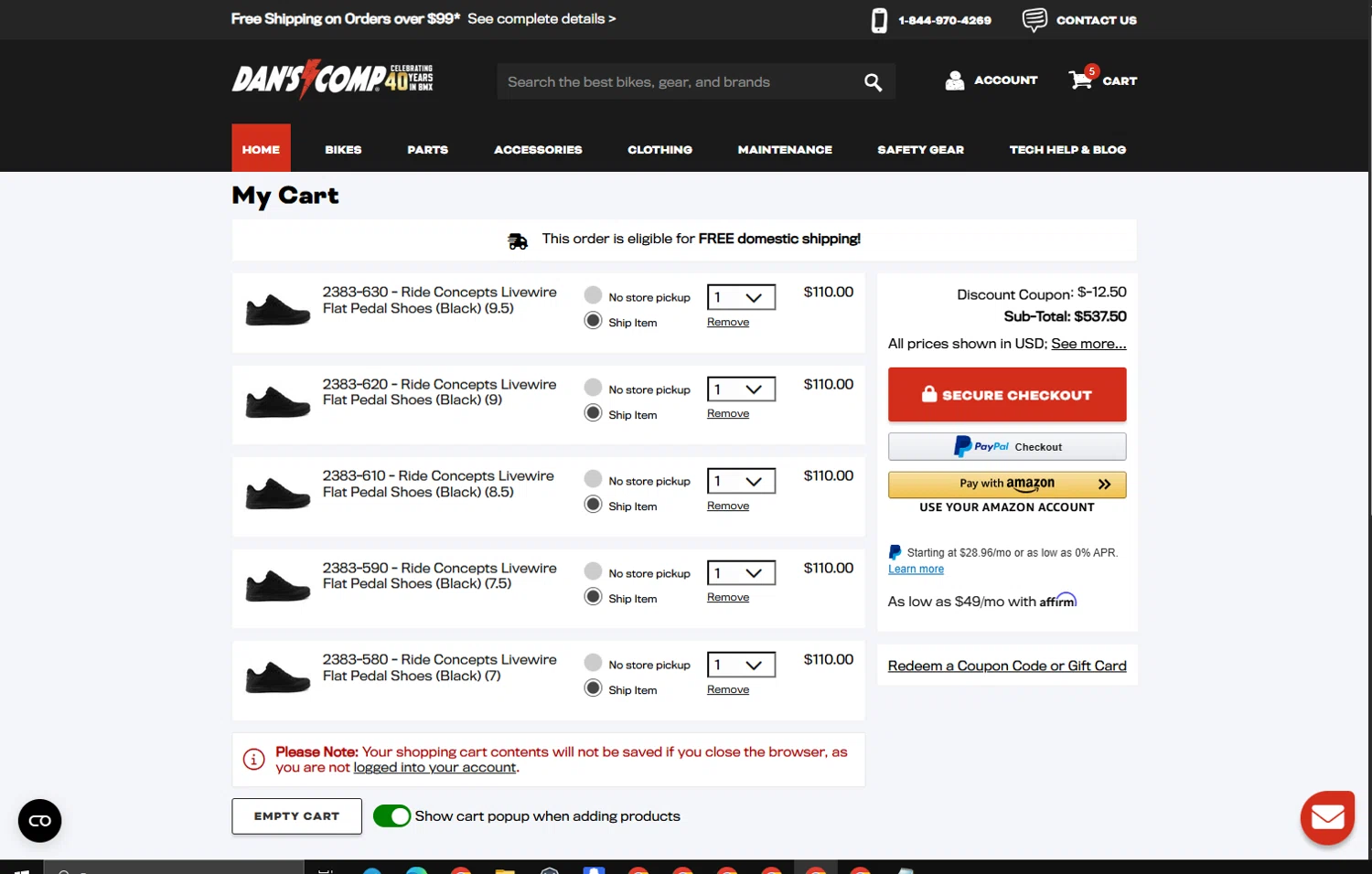Click the Empty Cart button
Image resolution: width=1372 pixels, height=874 pixels.
pos(296,816)
